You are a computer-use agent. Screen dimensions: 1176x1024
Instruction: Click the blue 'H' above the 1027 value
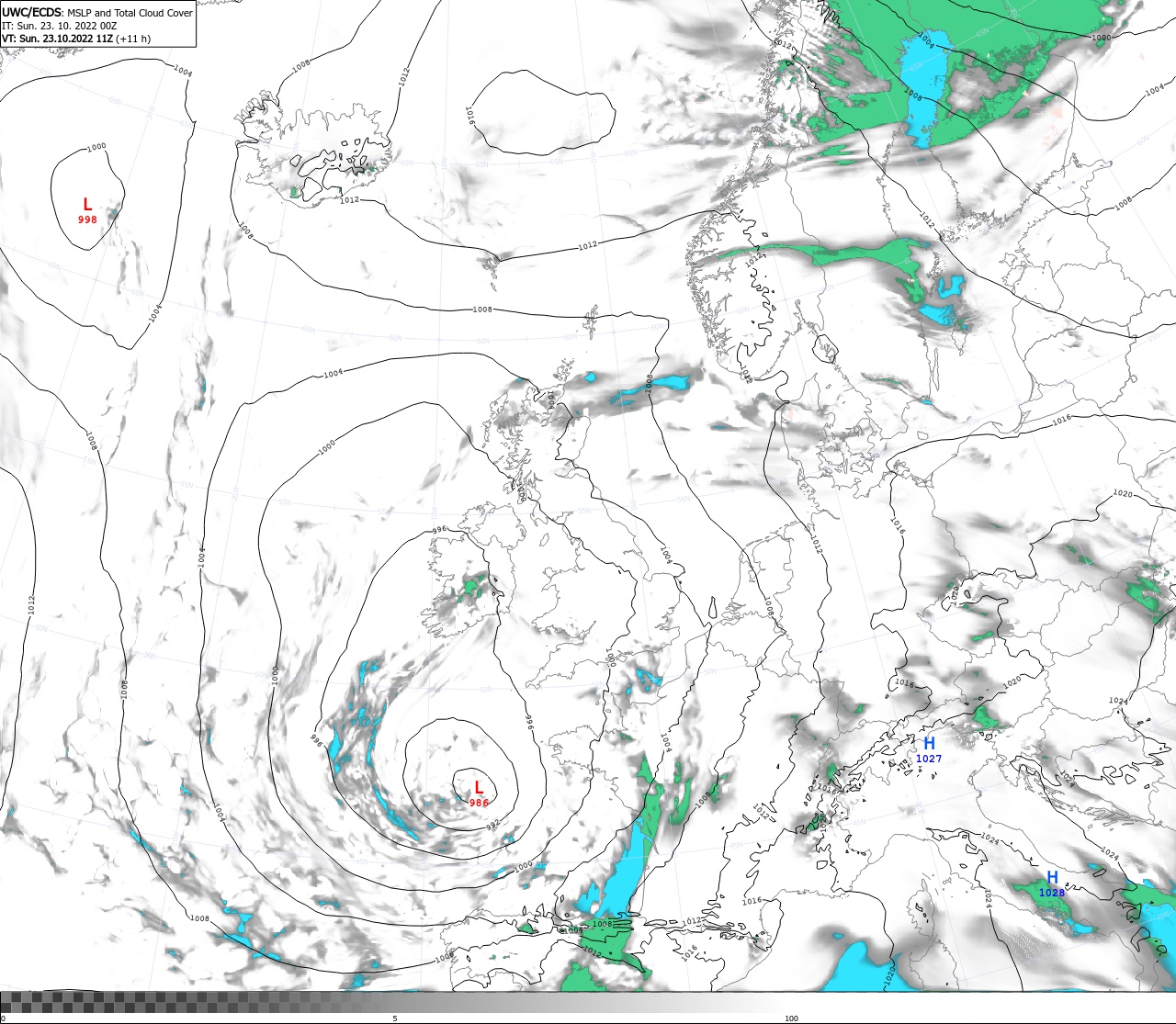929,743
